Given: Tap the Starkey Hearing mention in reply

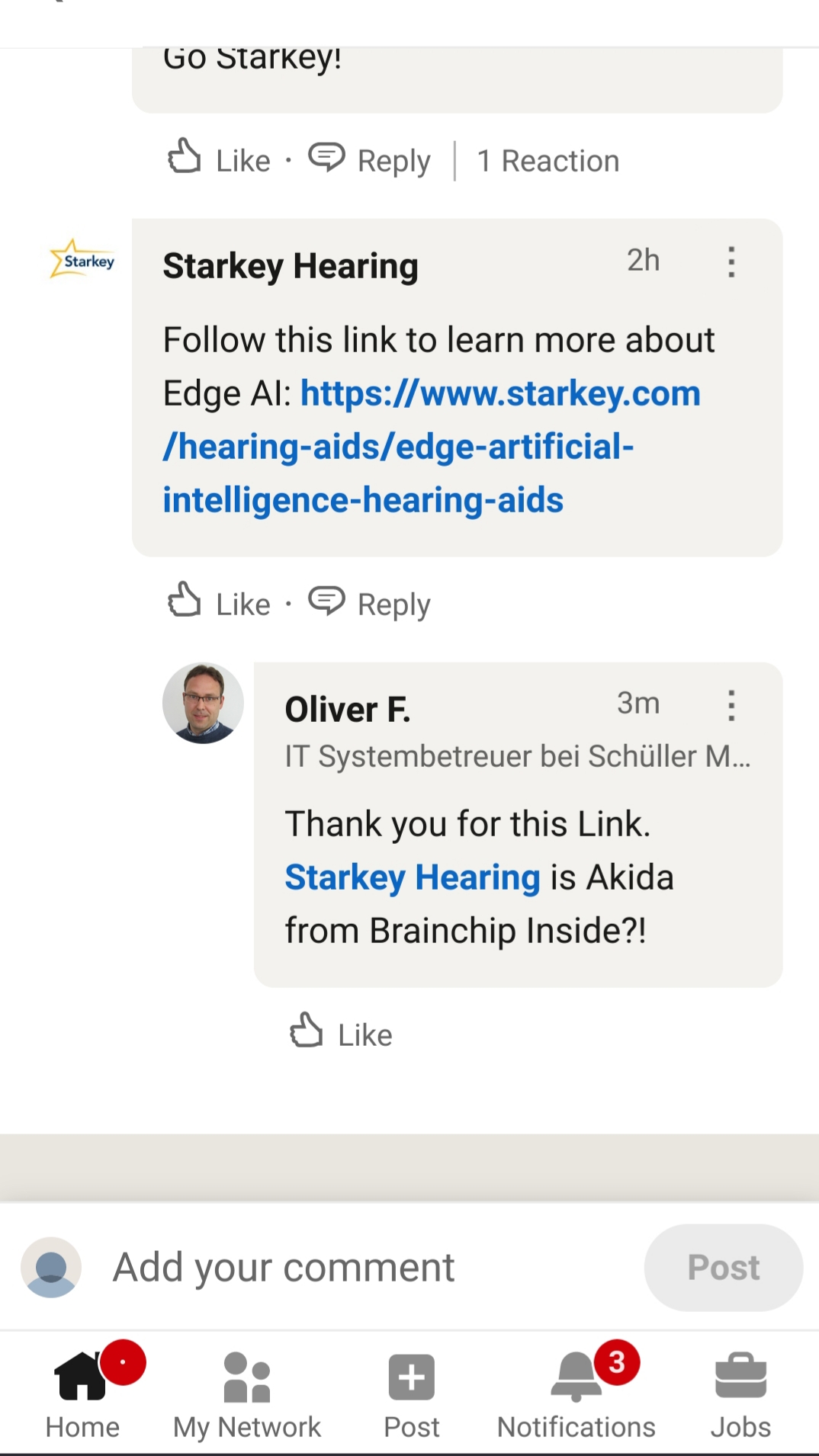Looking at the screenshot, I should click(413, 877).
